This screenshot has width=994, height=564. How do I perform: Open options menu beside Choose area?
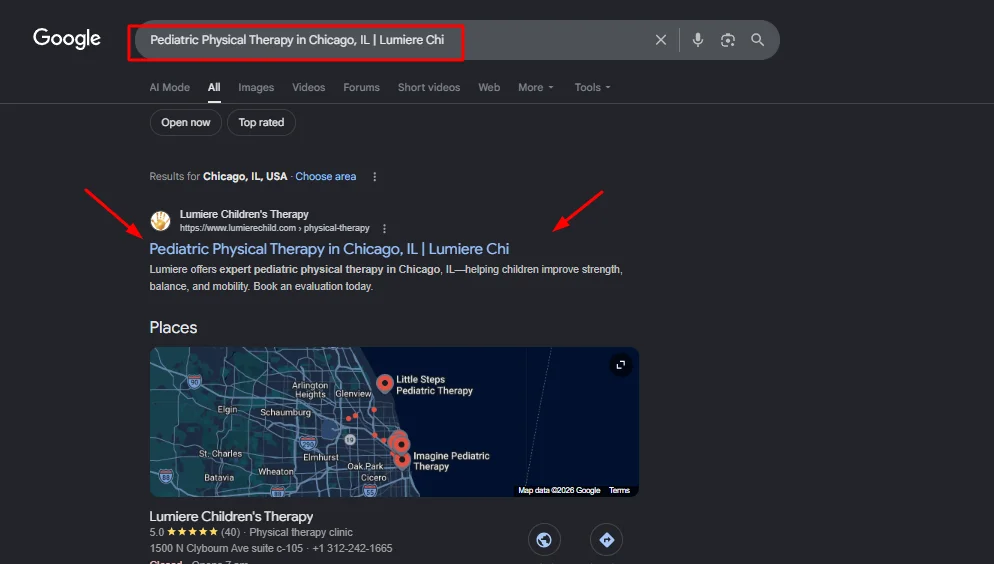click(x=375, y=177)
